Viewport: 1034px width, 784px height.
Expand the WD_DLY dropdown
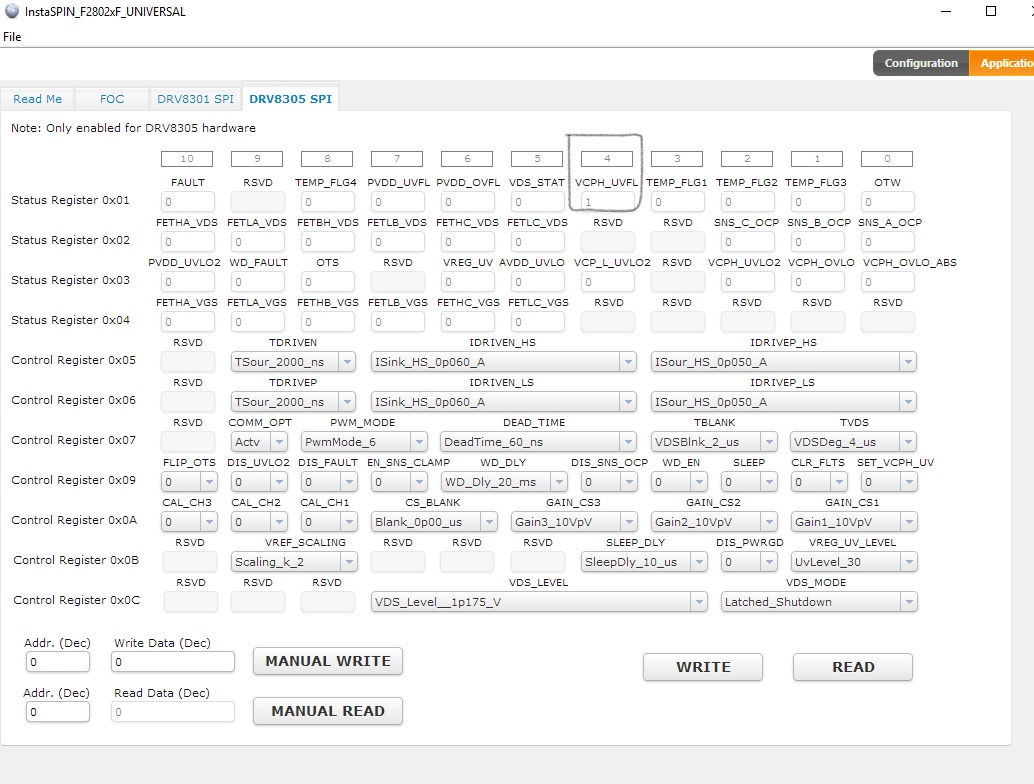[504, 482]
